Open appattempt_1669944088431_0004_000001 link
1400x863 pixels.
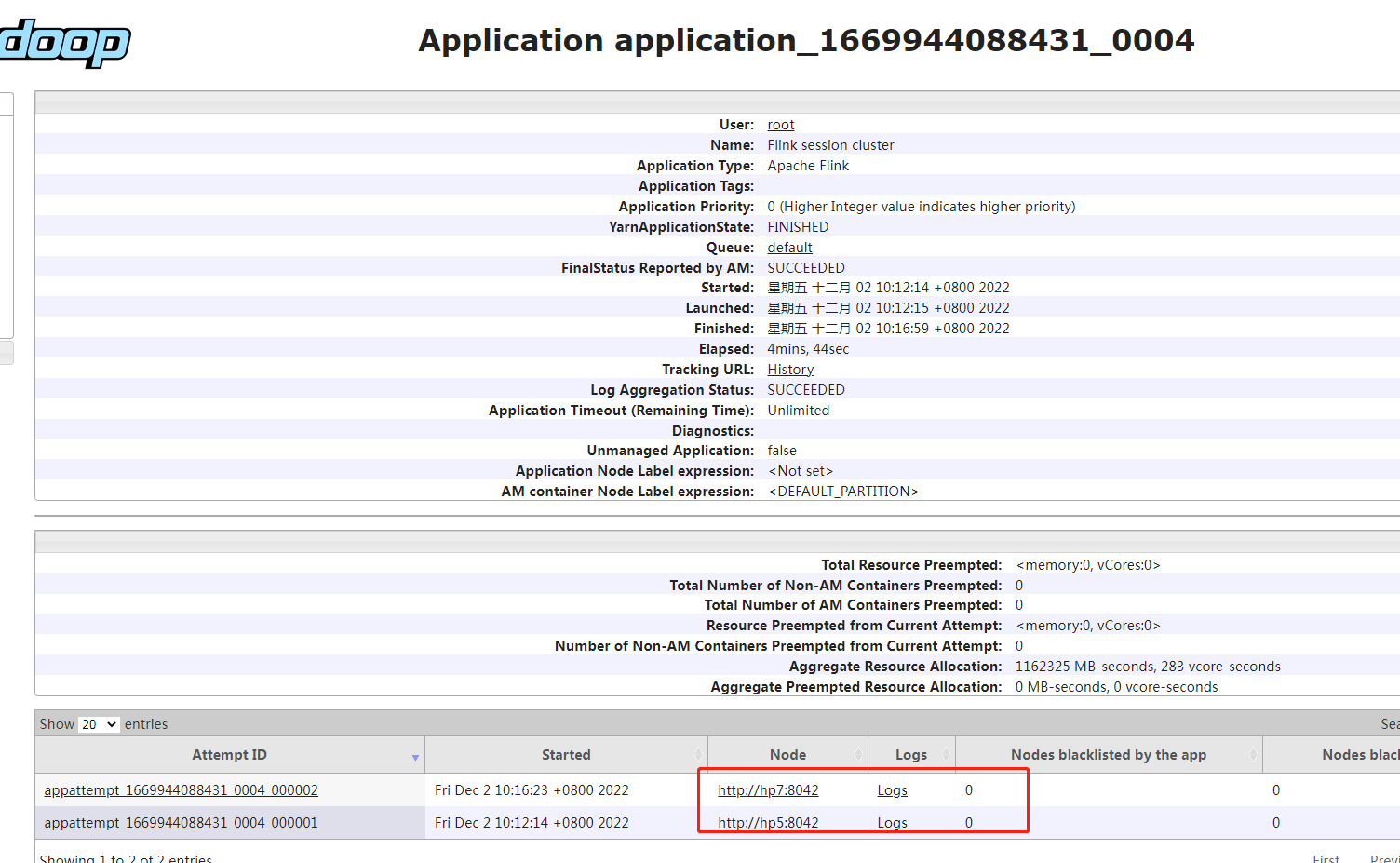[182, 823]
